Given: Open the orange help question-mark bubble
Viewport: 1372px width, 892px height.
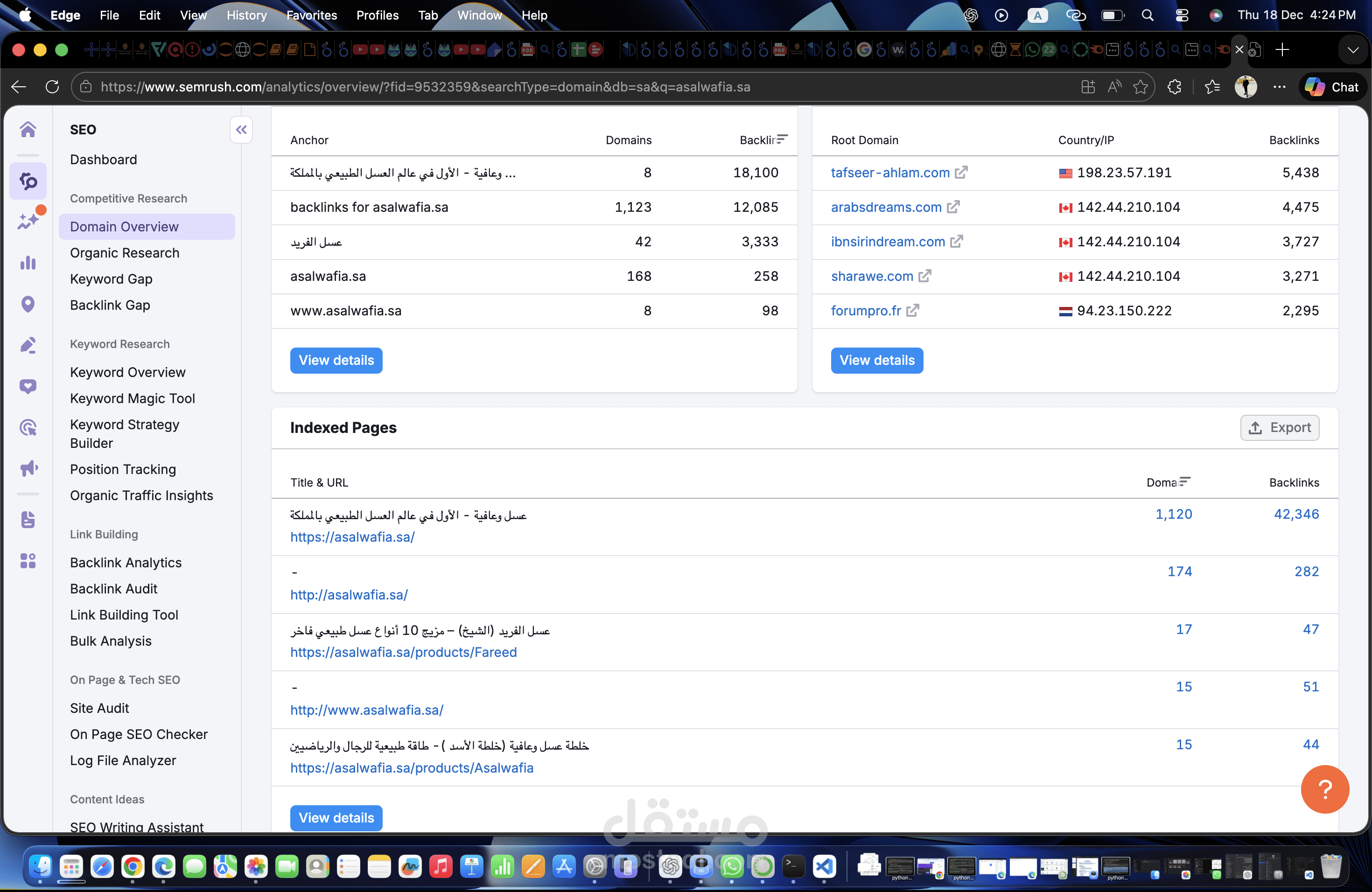Looking at the screenshot, I should [x=1324, y=789].
